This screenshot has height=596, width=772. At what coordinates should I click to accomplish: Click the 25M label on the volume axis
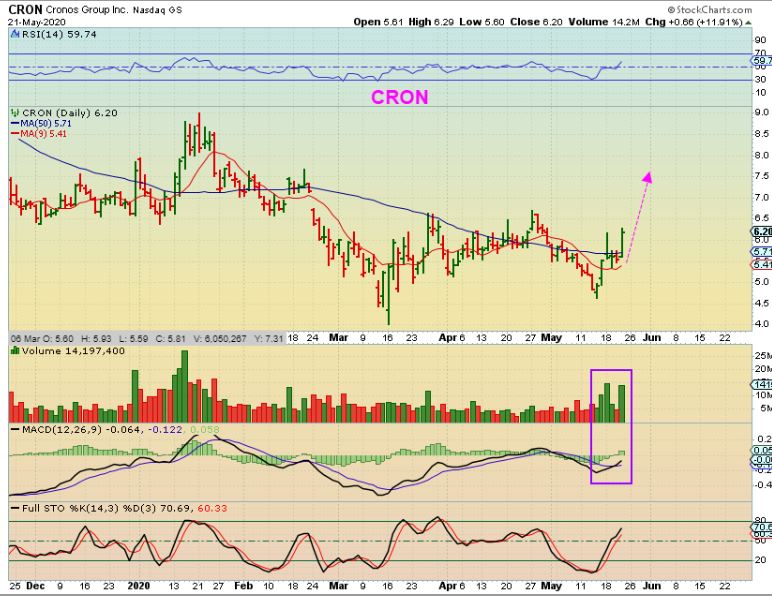pyautogui.click(x=763, y=355)
